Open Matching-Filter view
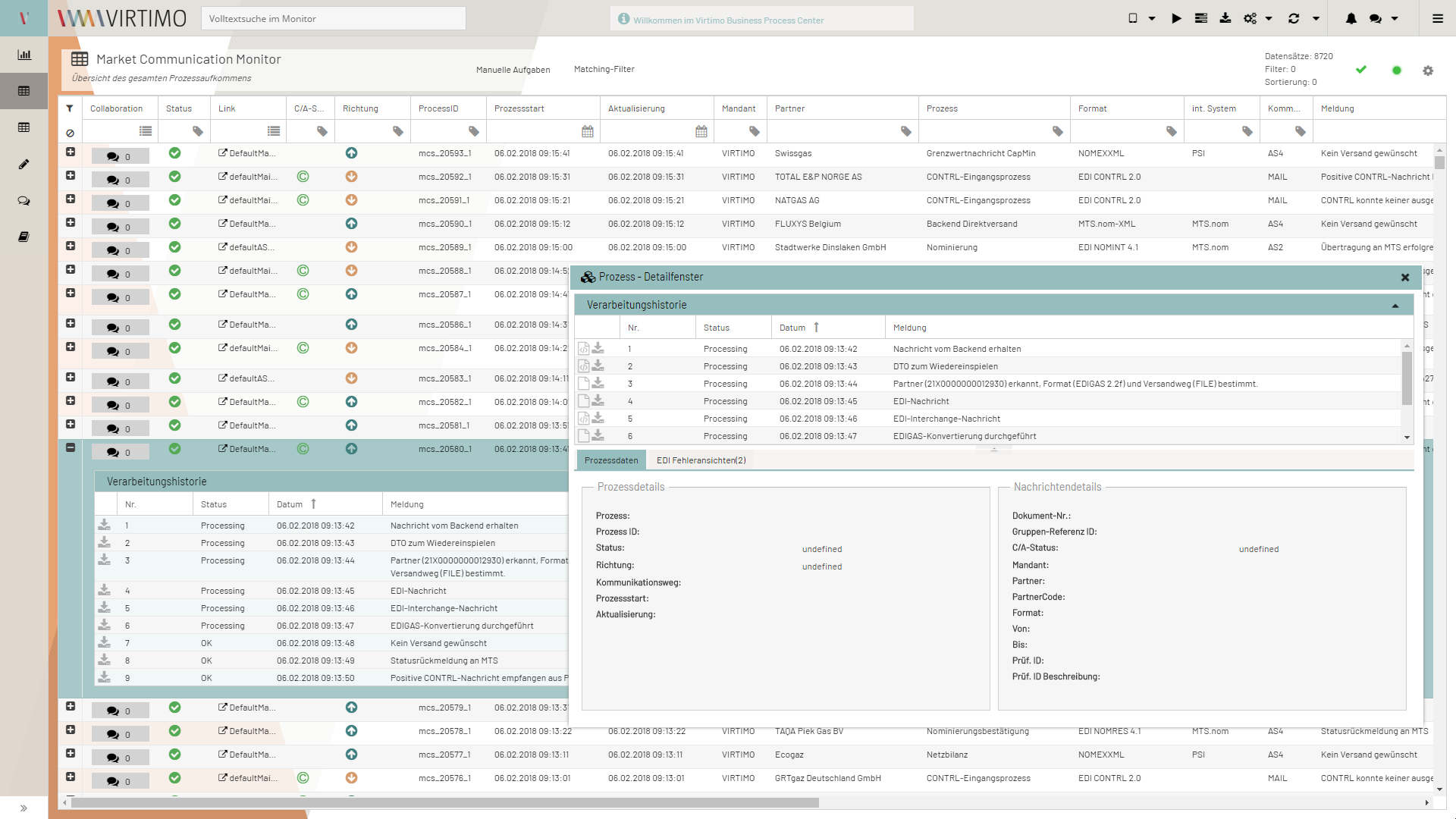This screenshot has width=1456, height=819. 604,69
